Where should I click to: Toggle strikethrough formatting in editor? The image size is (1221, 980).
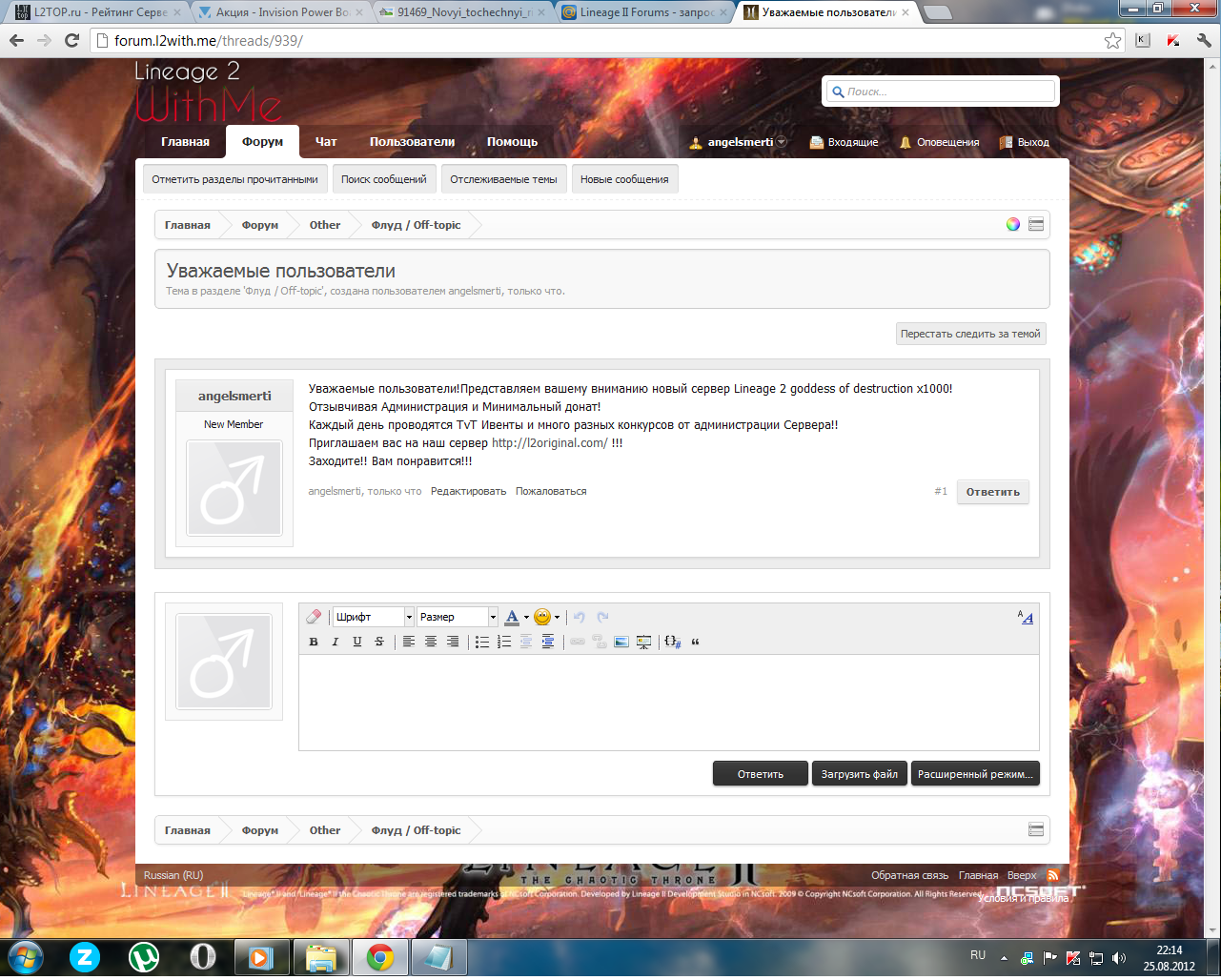[x=379, y=642]
